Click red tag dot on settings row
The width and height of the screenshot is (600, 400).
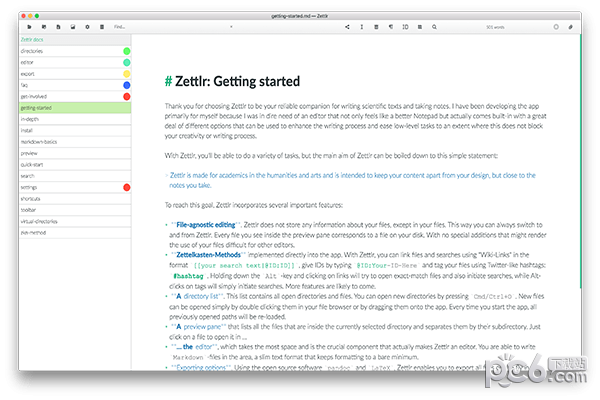(x=127, y=187)
